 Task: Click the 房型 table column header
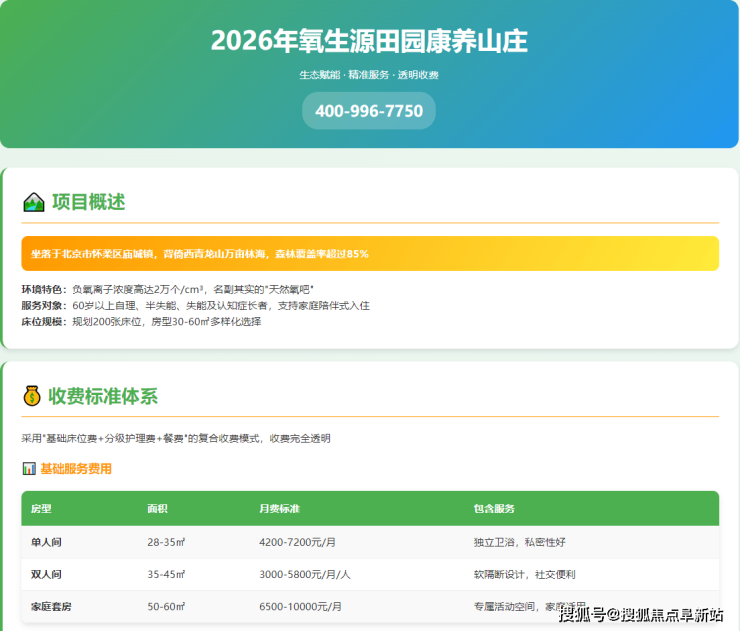click(x=42, y=509)
